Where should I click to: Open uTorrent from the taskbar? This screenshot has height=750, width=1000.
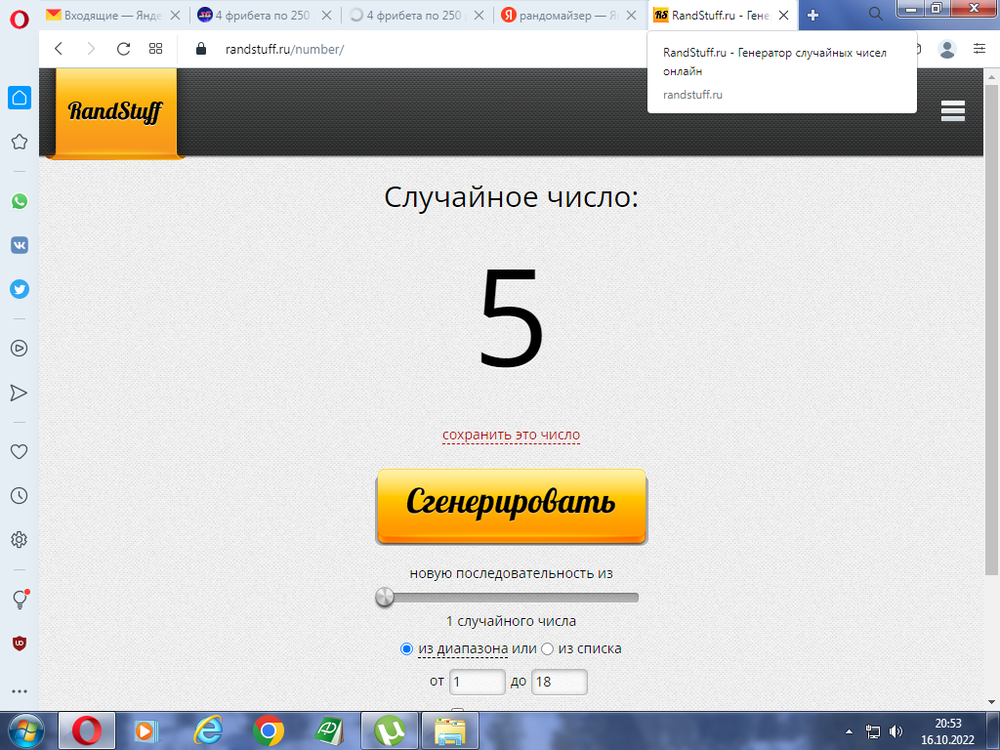[x=390, y=731]
